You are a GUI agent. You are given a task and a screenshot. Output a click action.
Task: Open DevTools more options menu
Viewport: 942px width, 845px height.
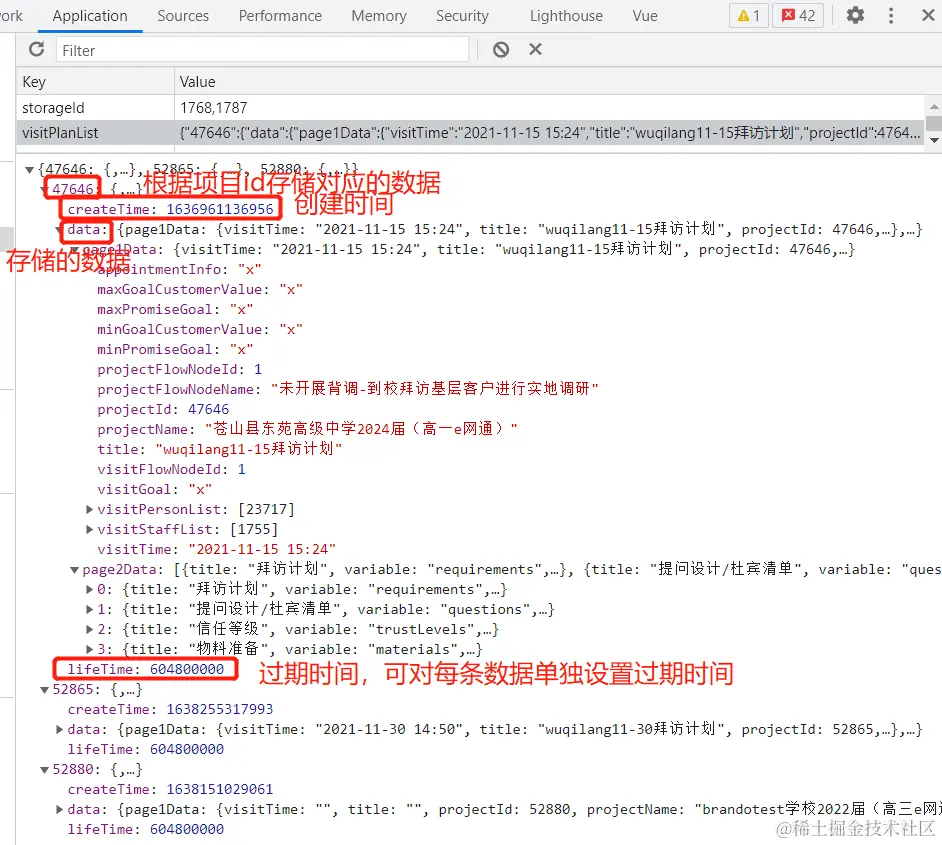891,15
